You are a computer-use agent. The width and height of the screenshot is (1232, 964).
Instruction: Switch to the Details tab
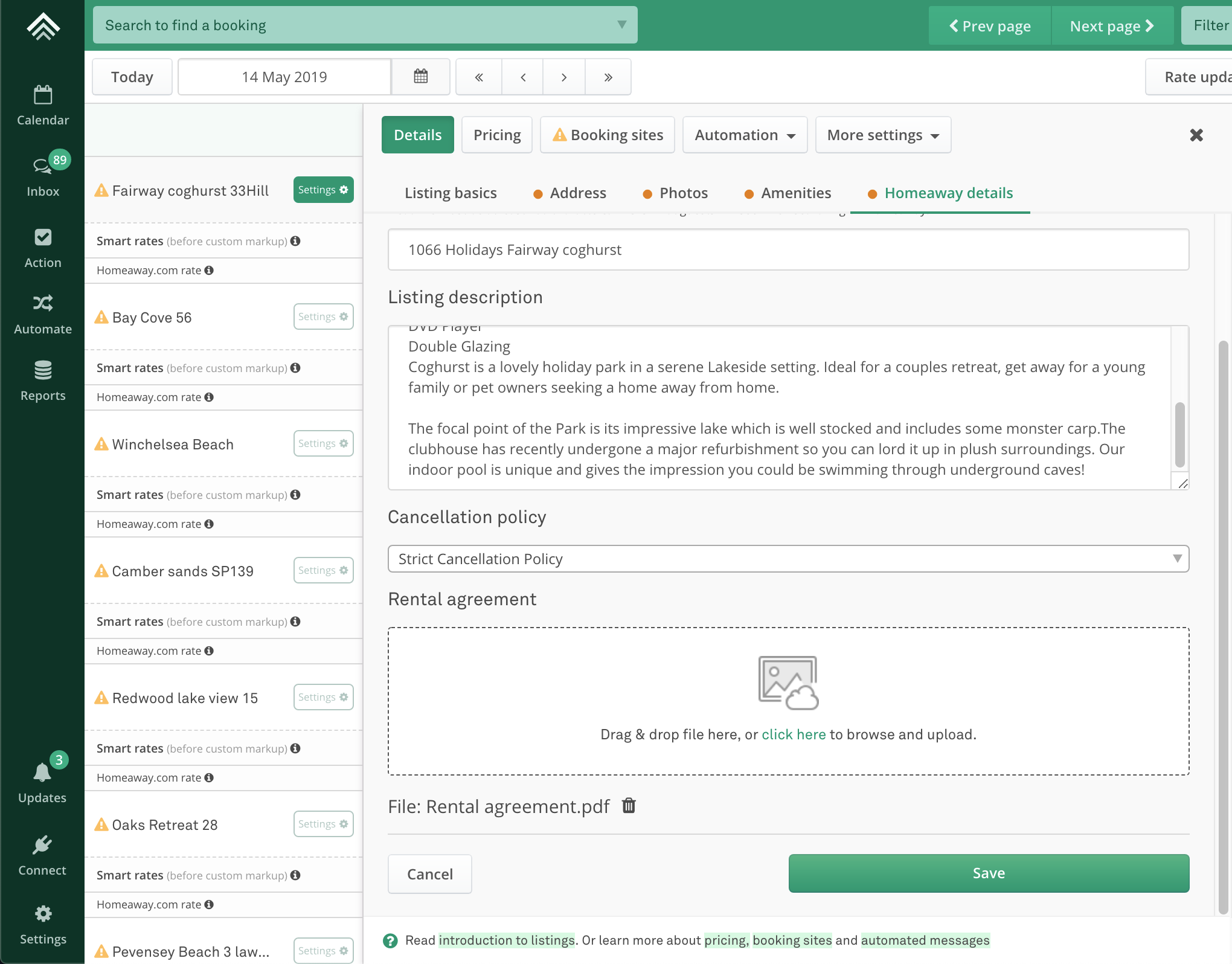click(418, 135)
